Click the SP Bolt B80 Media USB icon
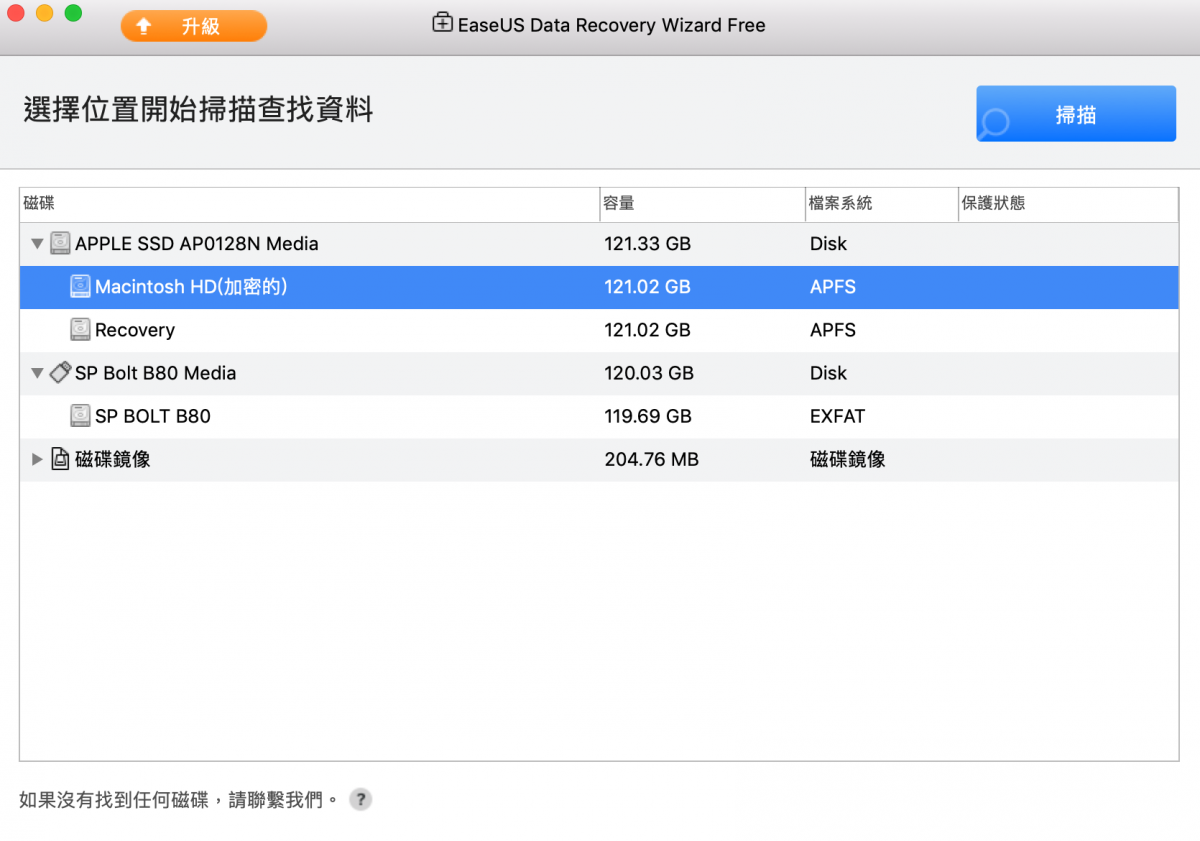Image resolution: width=1200 pixels, height=841 pixels. point(60,373)
